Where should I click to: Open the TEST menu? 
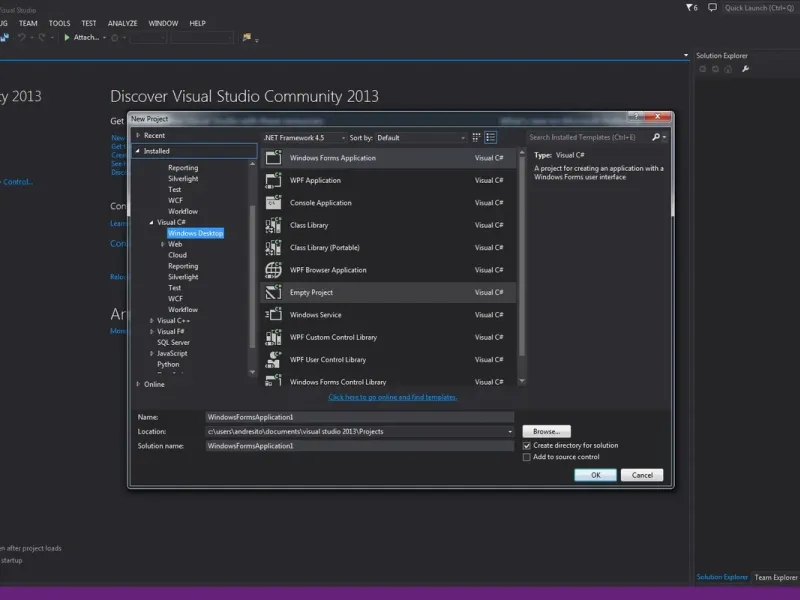coord(89,23)
